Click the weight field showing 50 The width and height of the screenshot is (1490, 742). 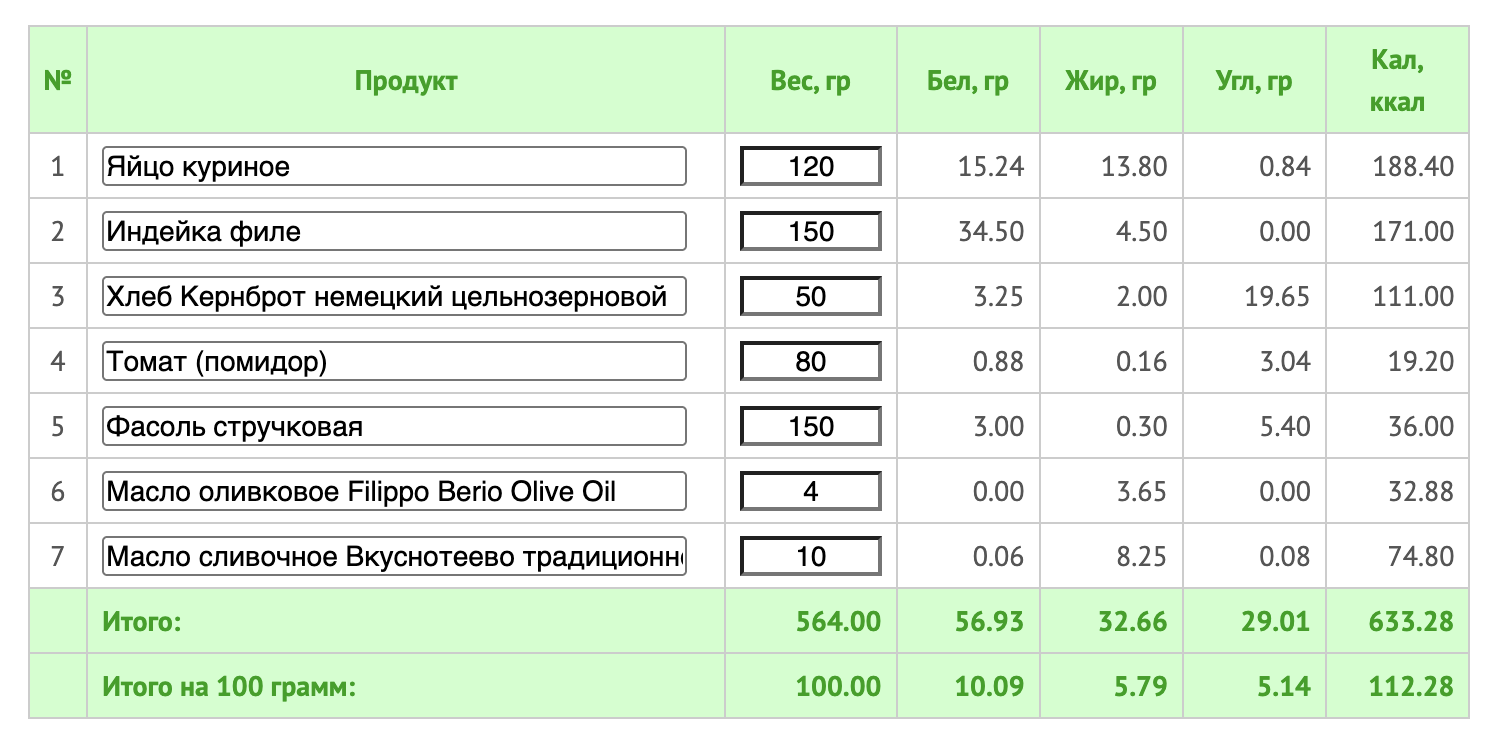pos(811,296)
